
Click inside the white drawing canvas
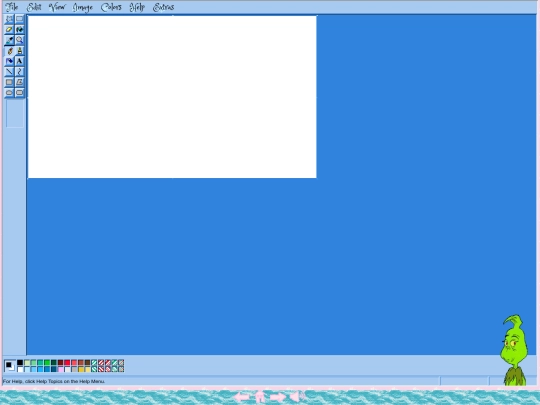[172, 97]
